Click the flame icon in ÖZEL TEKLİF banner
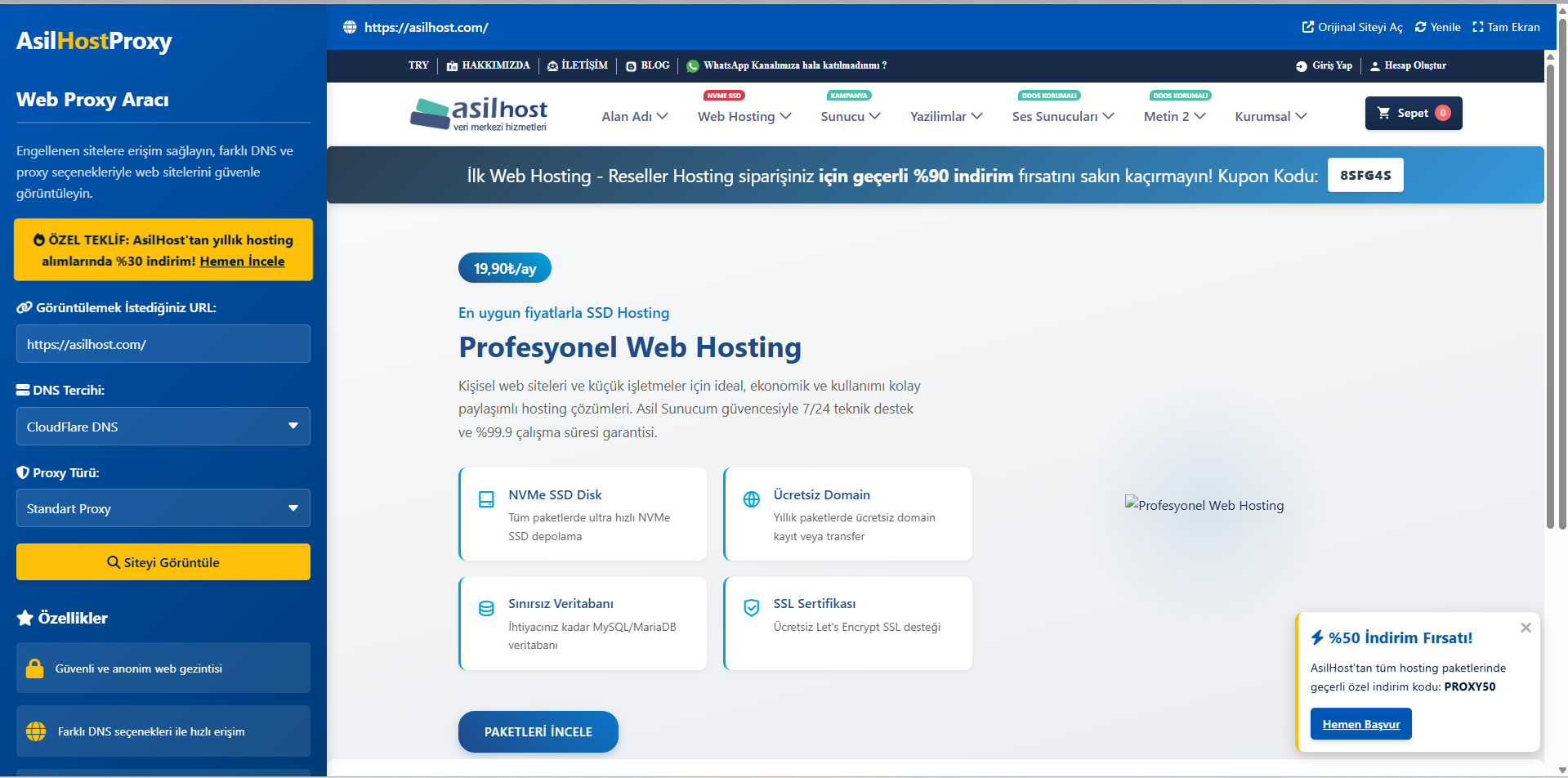1568x778 pixels. click(39, 239)
